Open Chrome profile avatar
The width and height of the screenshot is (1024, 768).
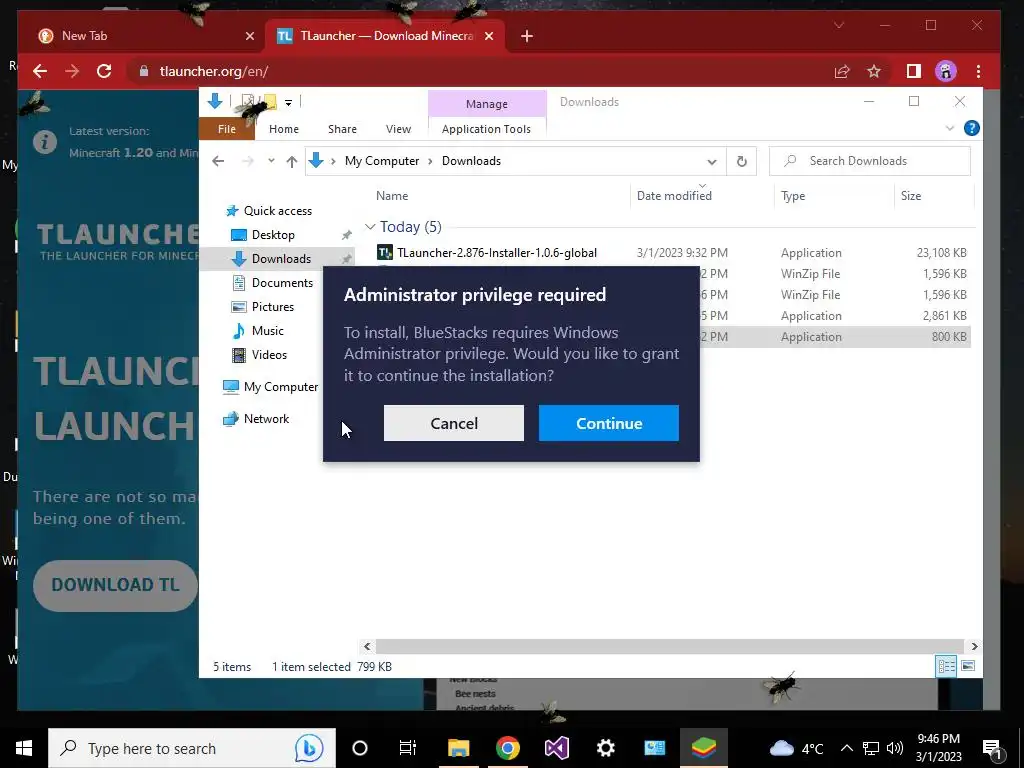click(x=946, y=71)
